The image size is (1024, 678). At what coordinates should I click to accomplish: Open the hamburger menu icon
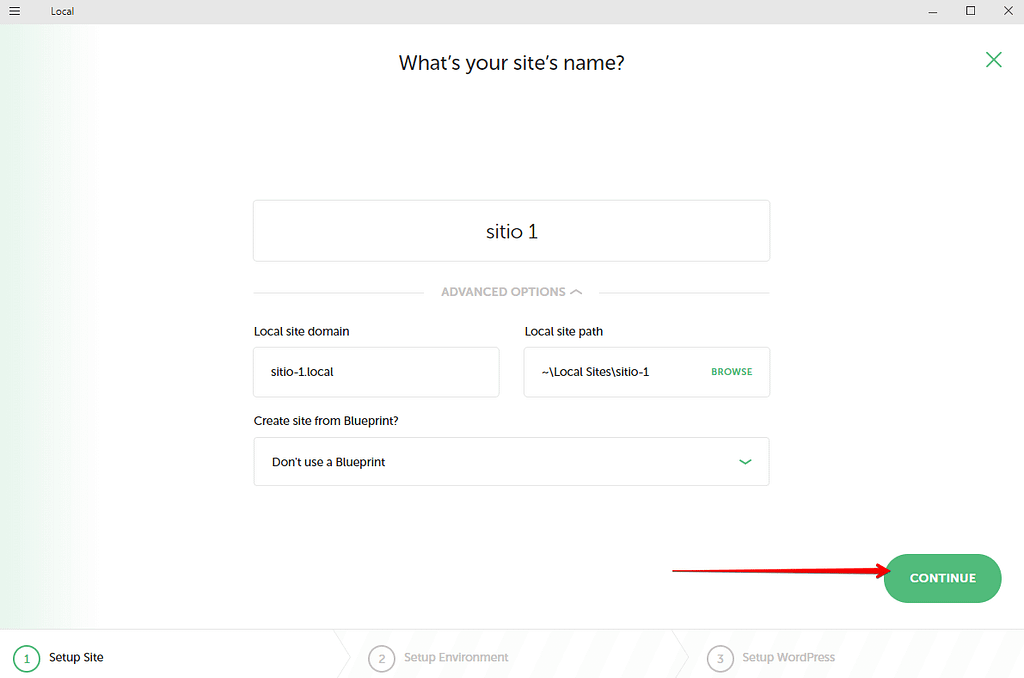click(x=14, y=11)
